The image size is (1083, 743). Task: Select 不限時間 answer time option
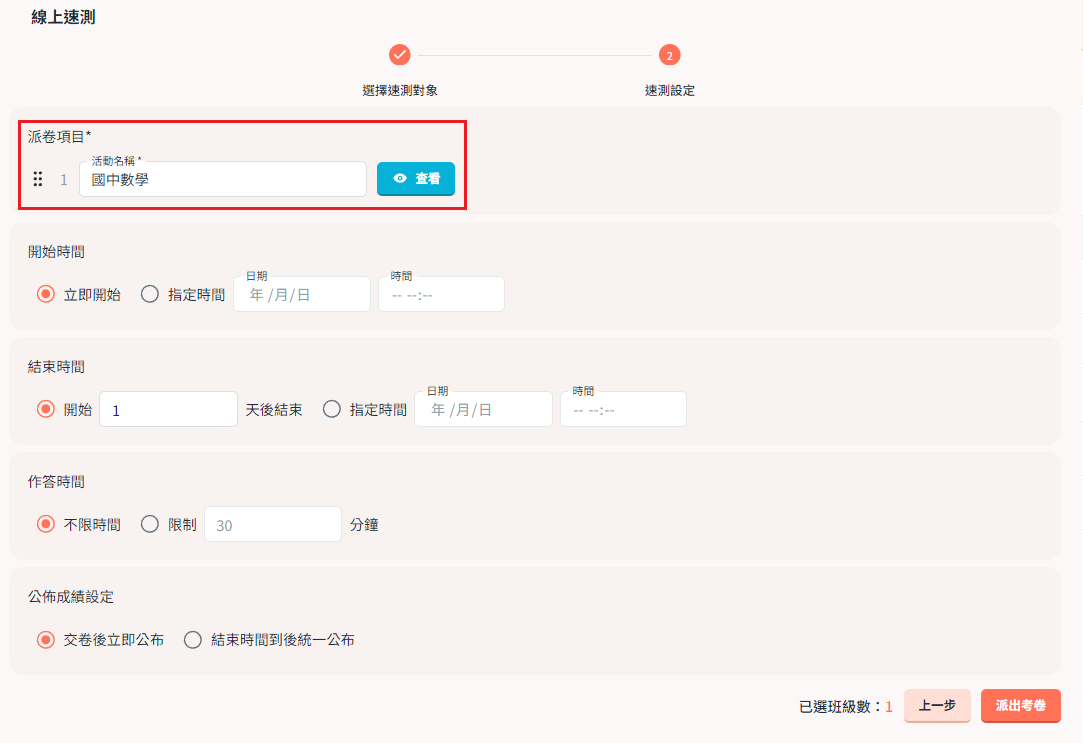(x=46, y=524)
